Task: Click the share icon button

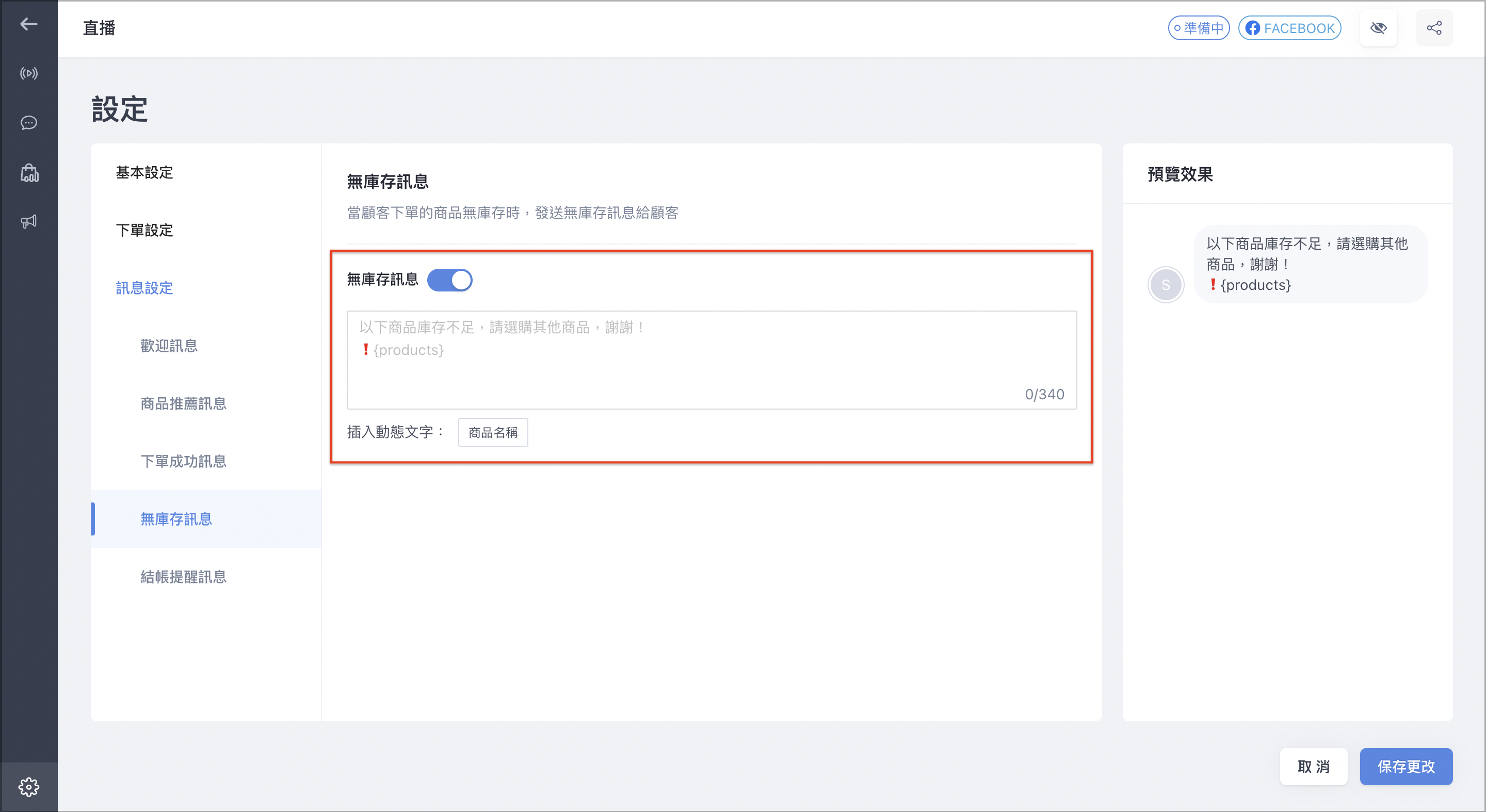Action: [1434, 28]
